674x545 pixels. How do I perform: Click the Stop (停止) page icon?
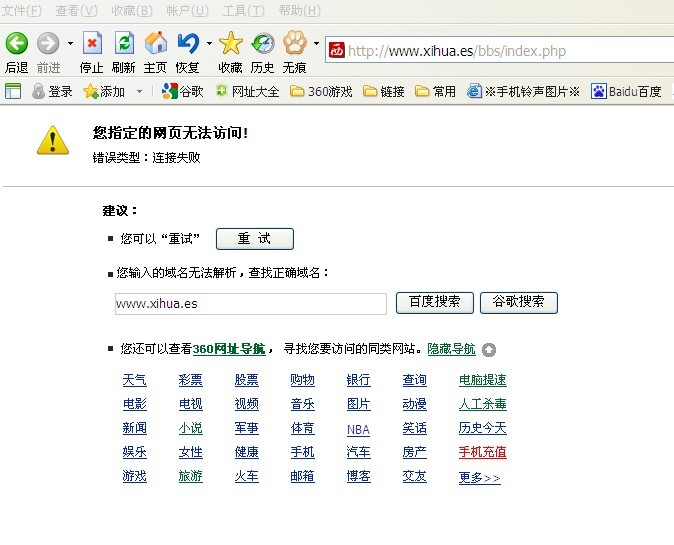coord(92,44)
